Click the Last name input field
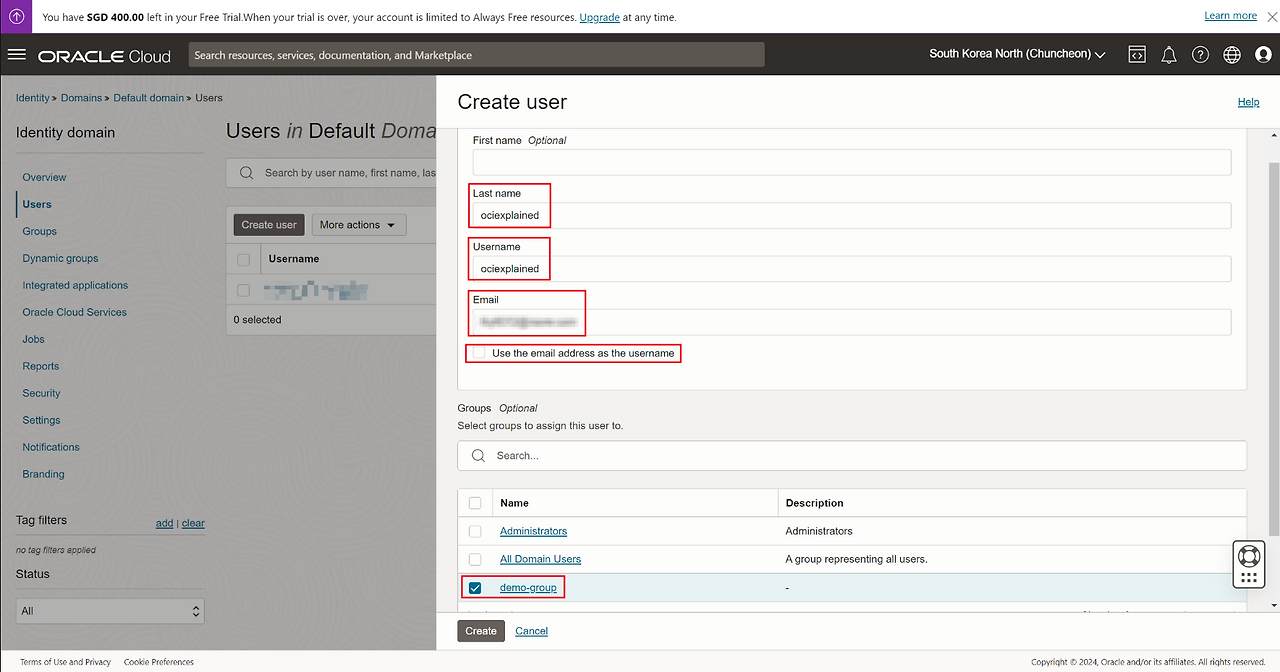This screenshot has width=1280, height=672. pos(851,215)
